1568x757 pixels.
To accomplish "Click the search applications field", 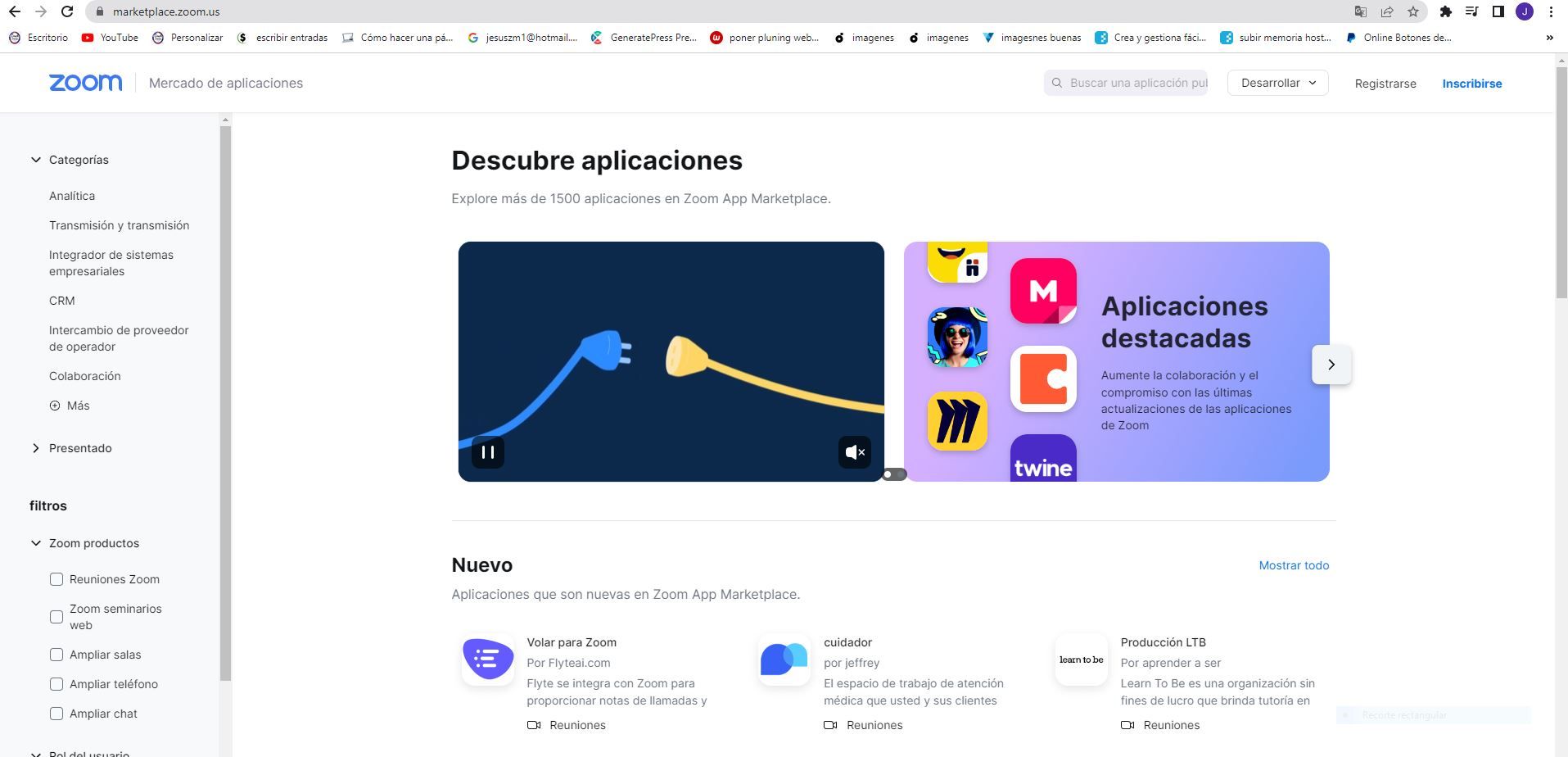I will click(x=1126, y=83).
